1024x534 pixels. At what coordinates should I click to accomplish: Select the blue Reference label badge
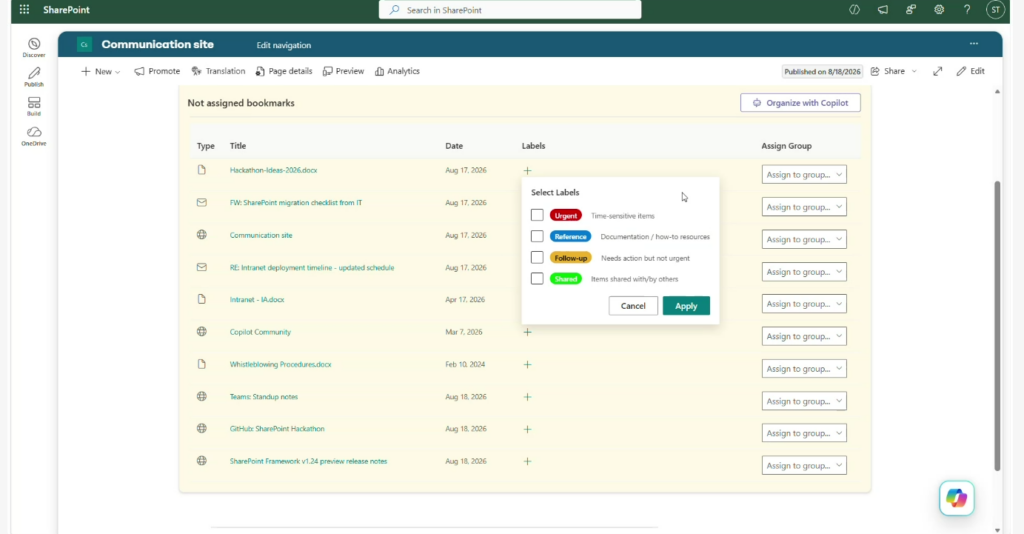(x=570, y=236)
